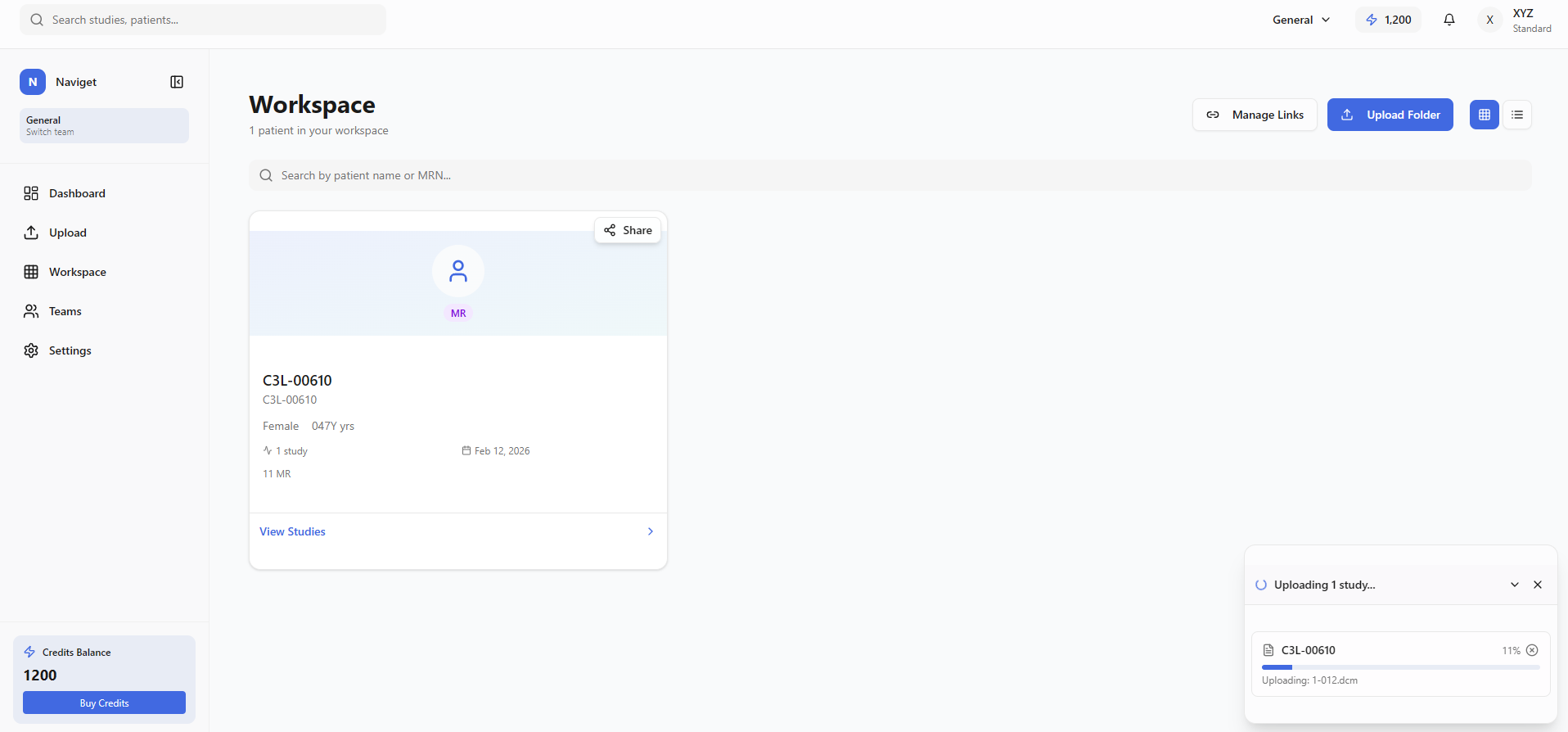The height and width of the screenshot is (732, 1568).
Task: Share the C3L-00610 patient
Action: pos(628,230)
